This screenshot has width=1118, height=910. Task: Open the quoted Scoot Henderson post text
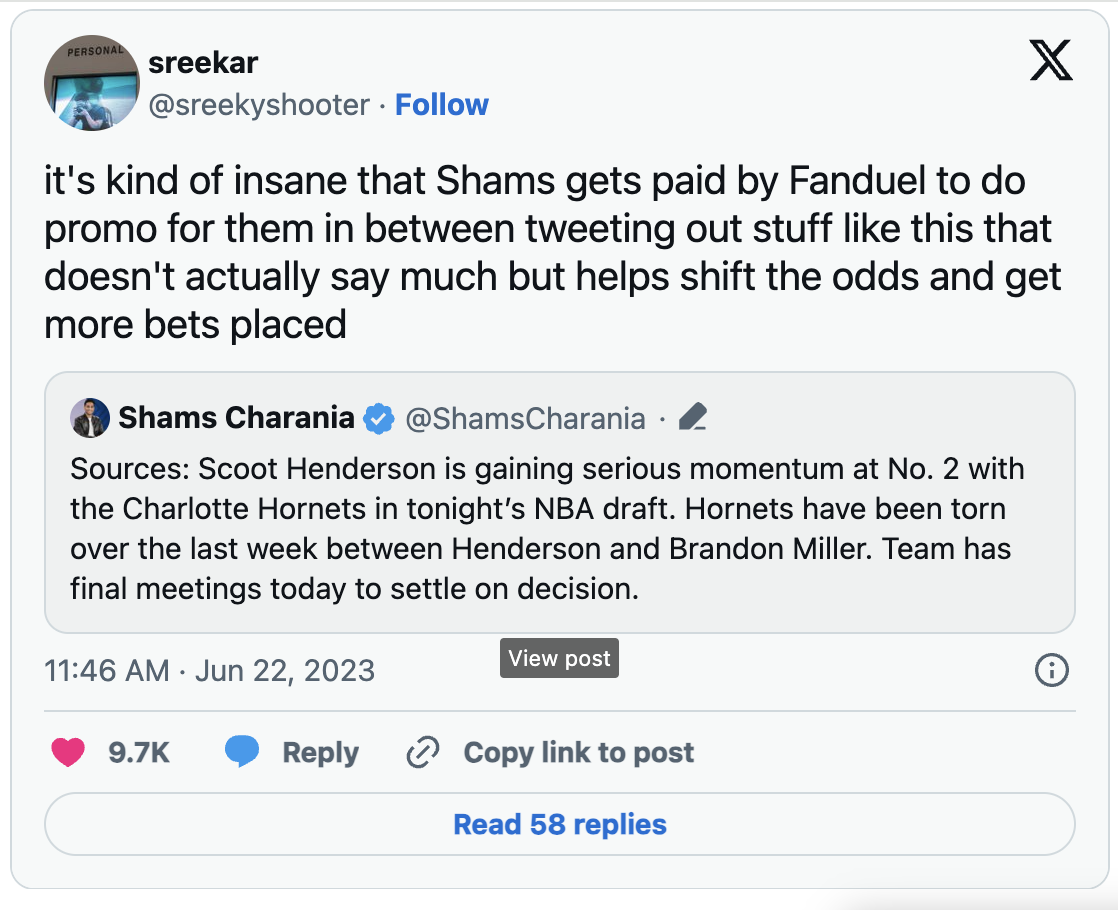(x=548, y=528)
